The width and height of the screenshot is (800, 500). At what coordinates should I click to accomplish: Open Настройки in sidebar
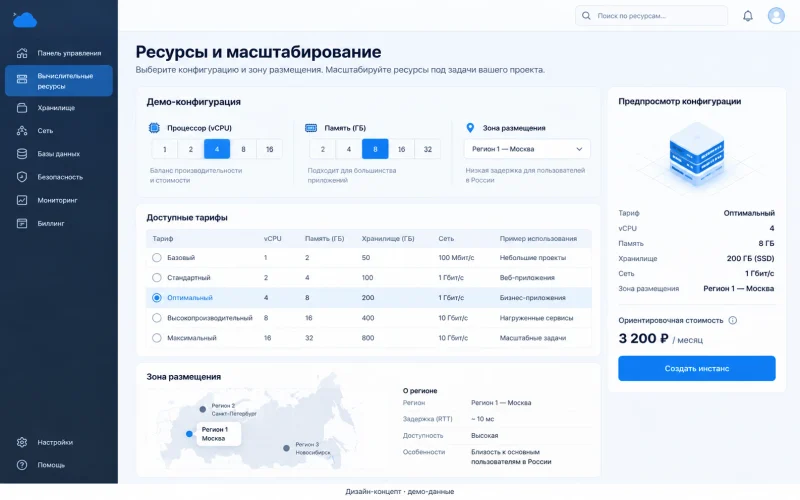point(59,442)
